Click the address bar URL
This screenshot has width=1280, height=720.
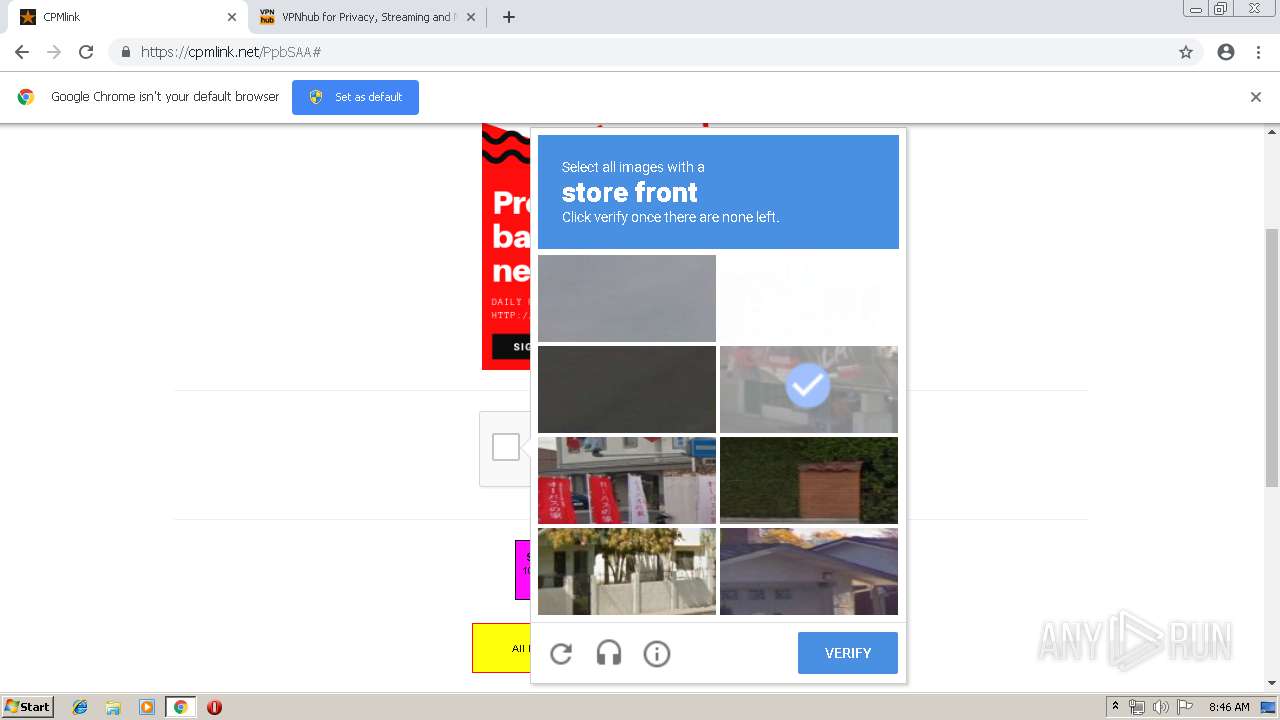[231, 52]
